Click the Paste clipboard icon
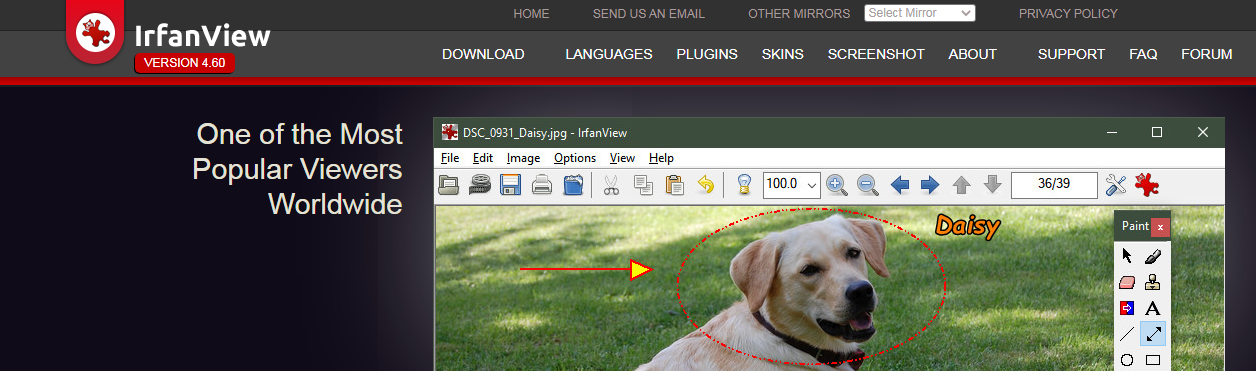 (674, 184)
